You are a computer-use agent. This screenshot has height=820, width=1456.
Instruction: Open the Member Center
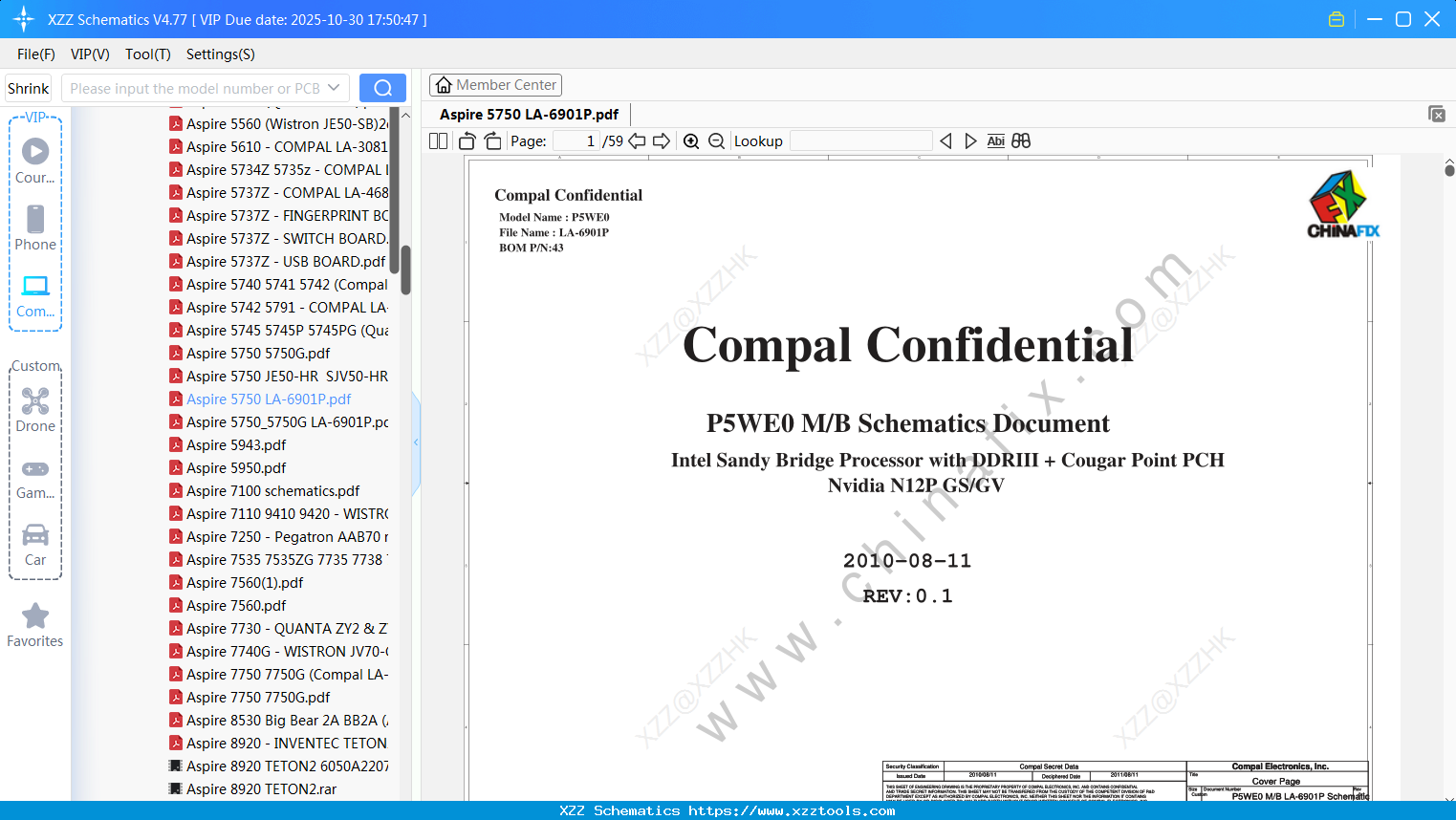[x=495, y=85]
